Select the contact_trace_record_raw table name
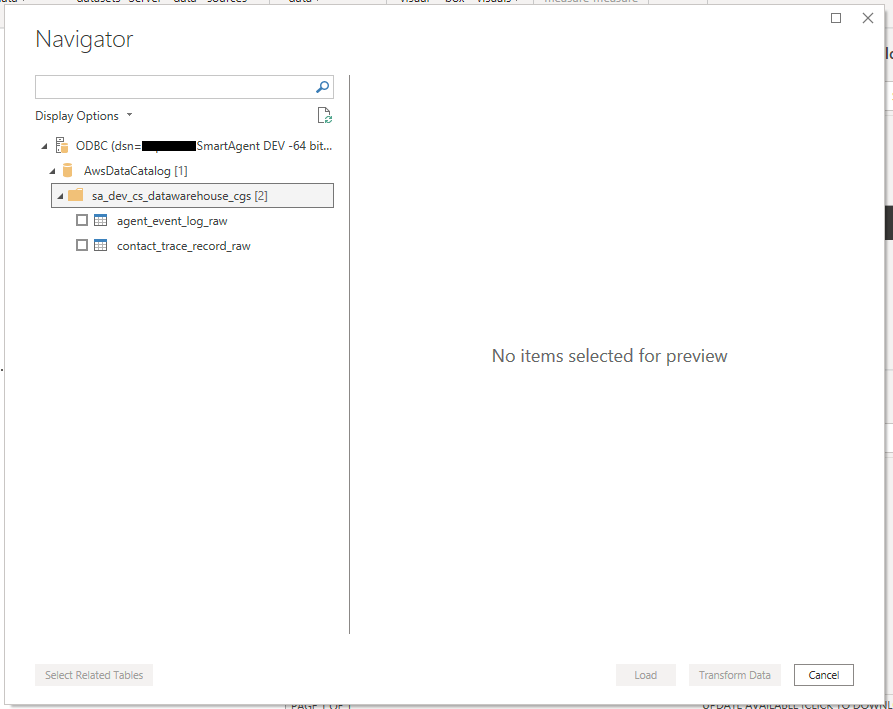The image size is (893, 709). 183,246
